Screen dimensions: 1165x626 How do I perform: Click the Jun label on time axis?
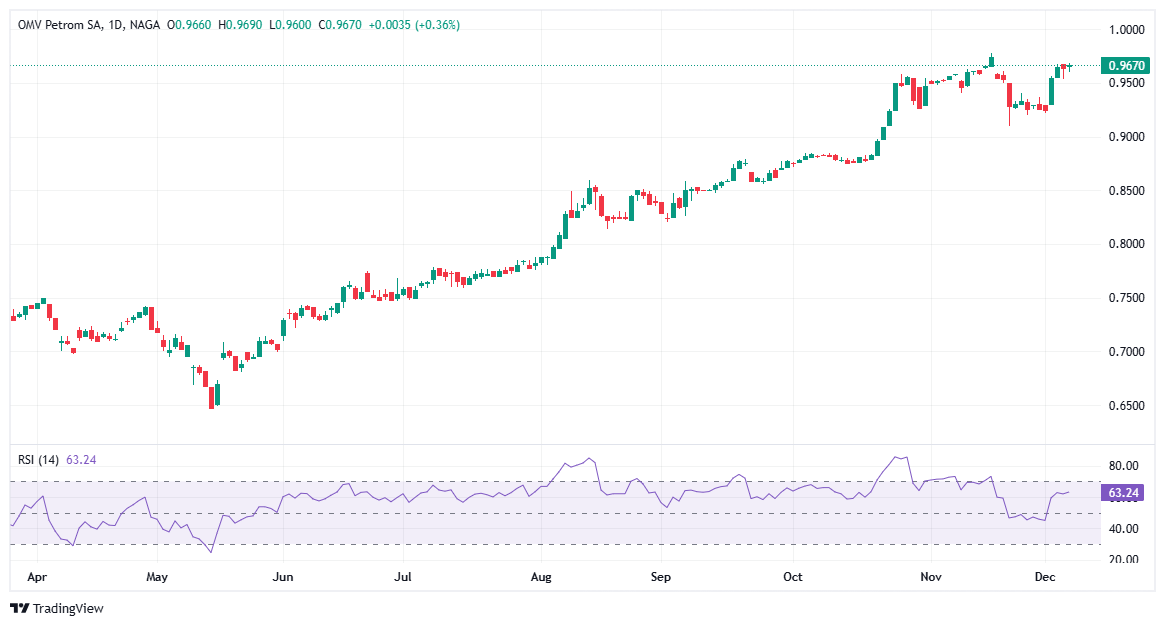283,577
